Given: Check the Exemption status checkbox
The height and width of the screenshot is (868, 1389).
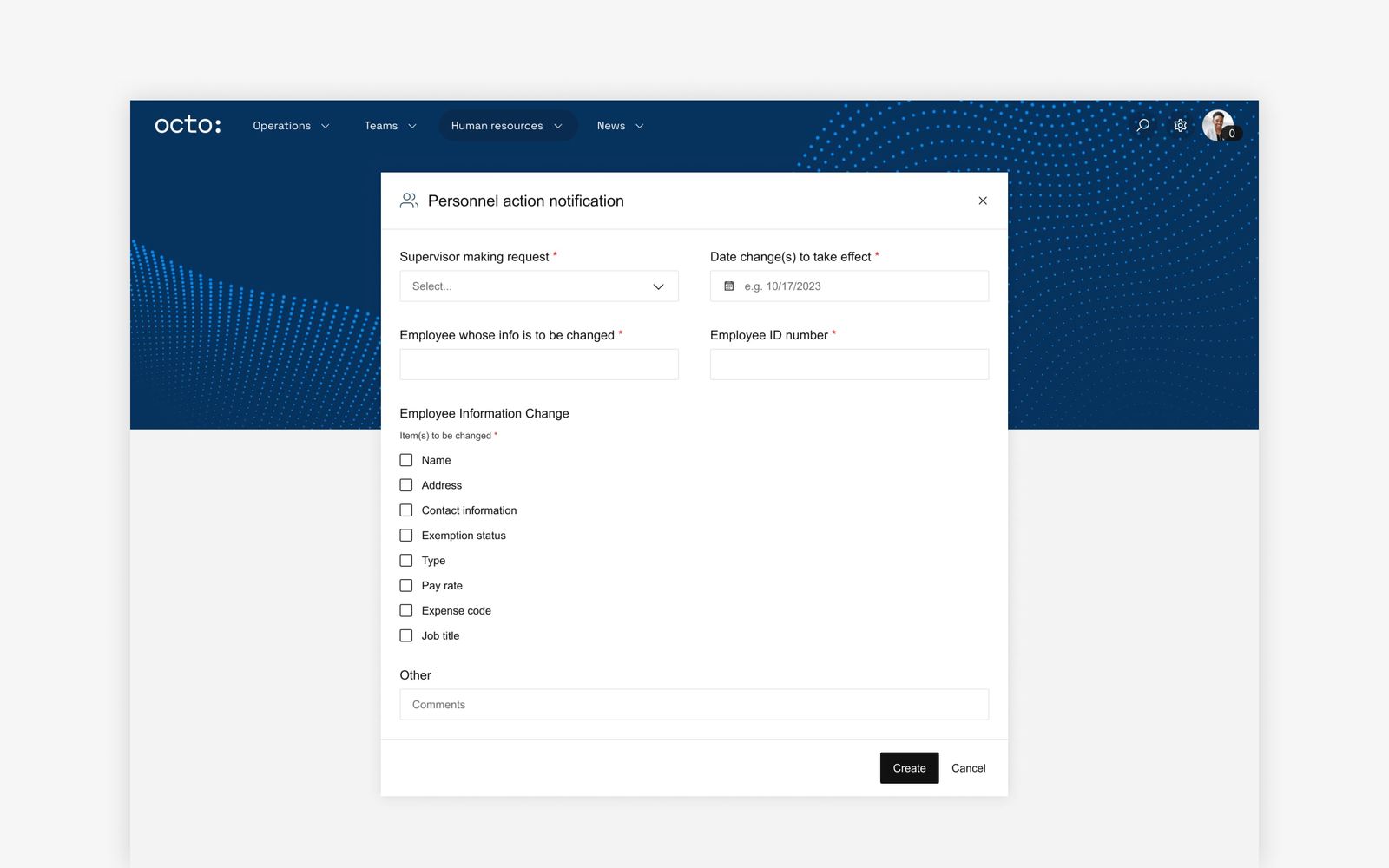Looking at the screenshot, I should point(405,536).
